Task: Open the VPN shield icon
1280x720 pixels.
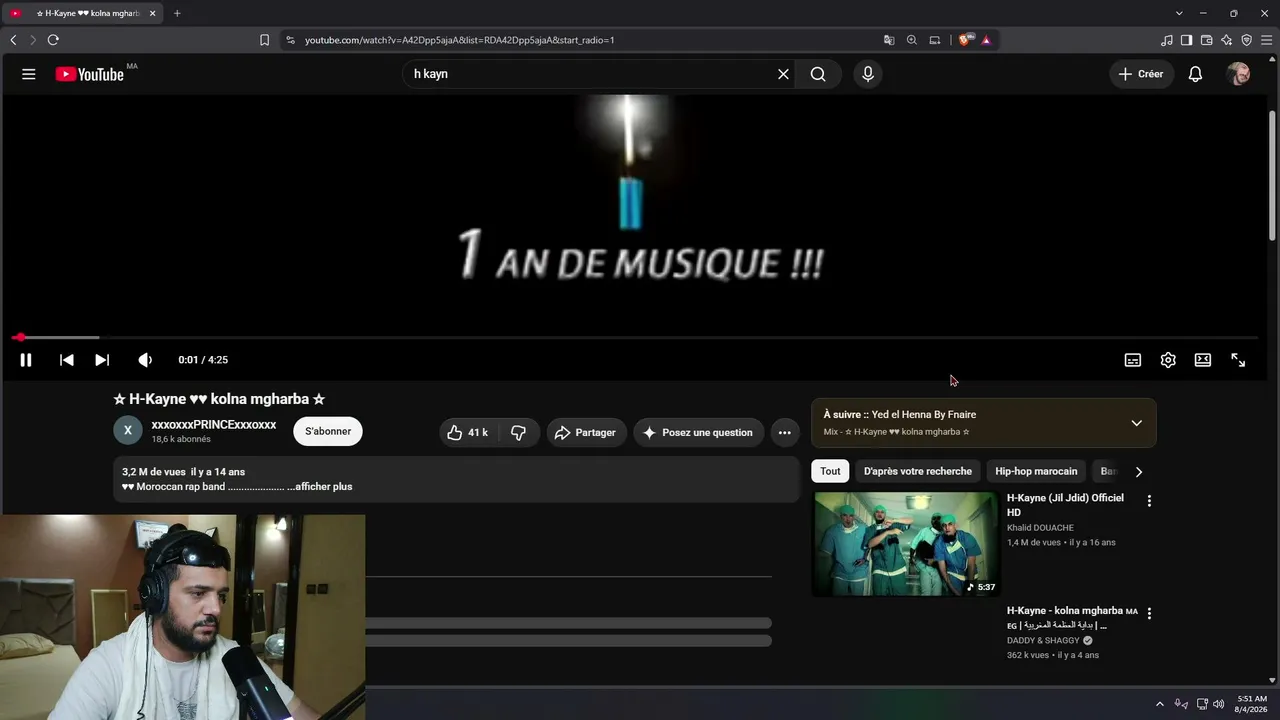Action: tap(1247, 40)
